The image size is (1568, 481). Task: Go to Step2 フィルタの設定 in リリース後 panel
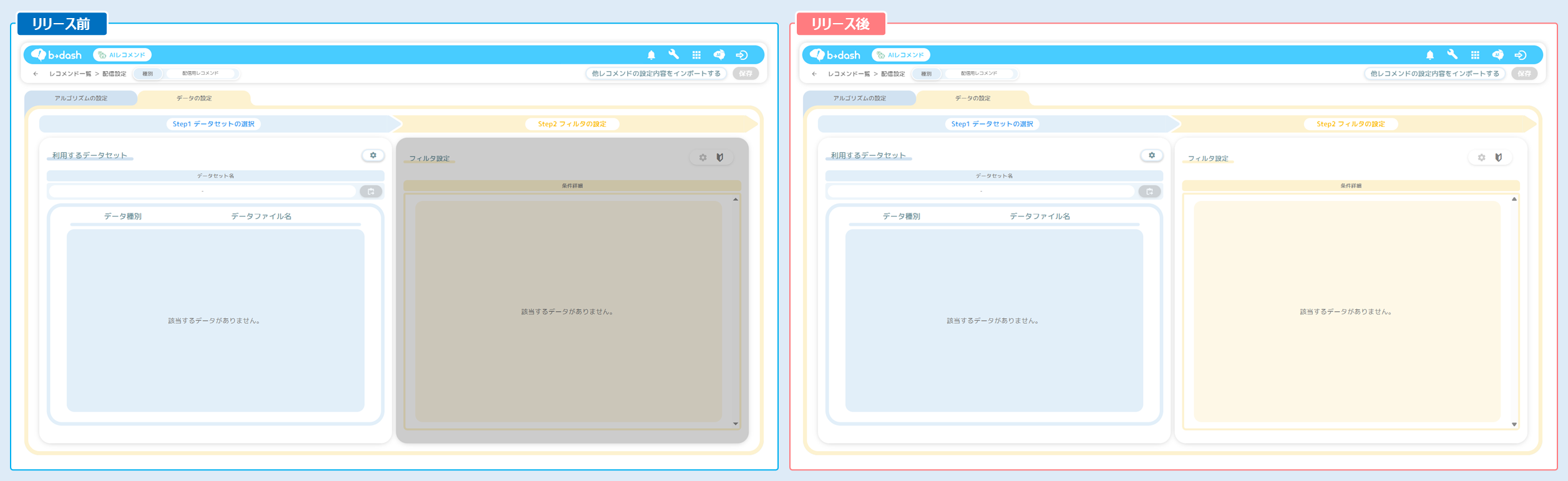click(1350, 124)
